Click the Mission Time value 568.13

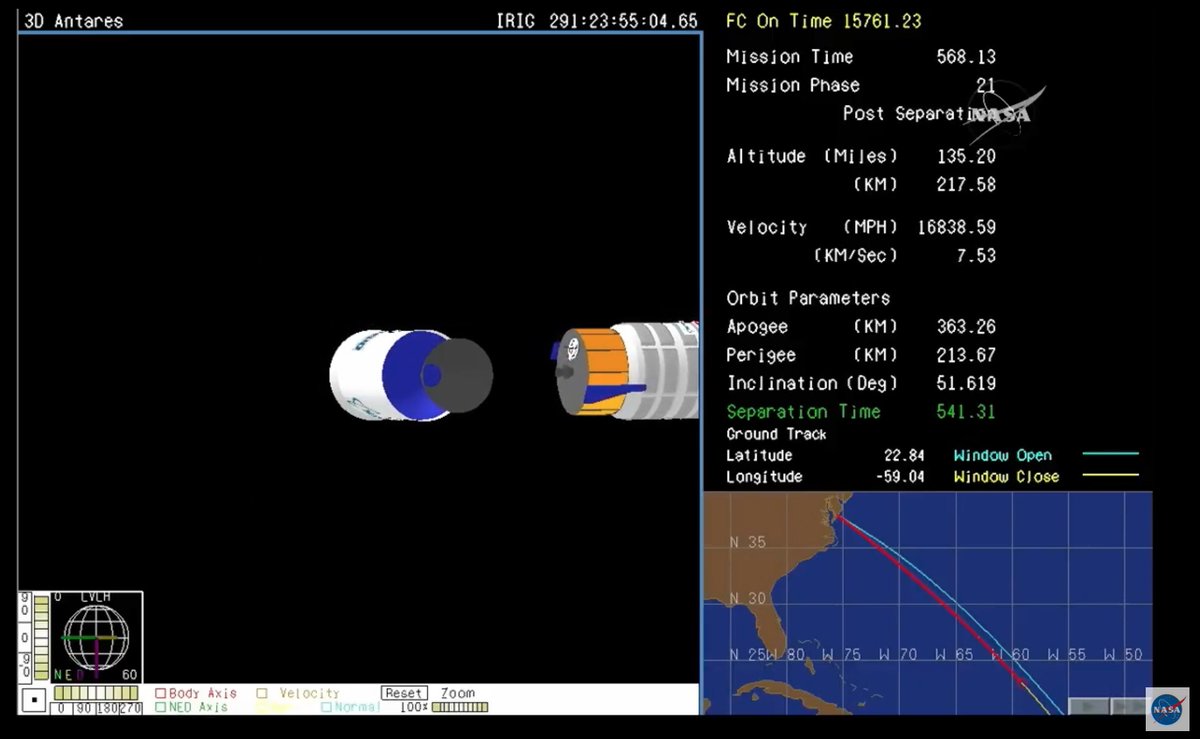[965, 58]
